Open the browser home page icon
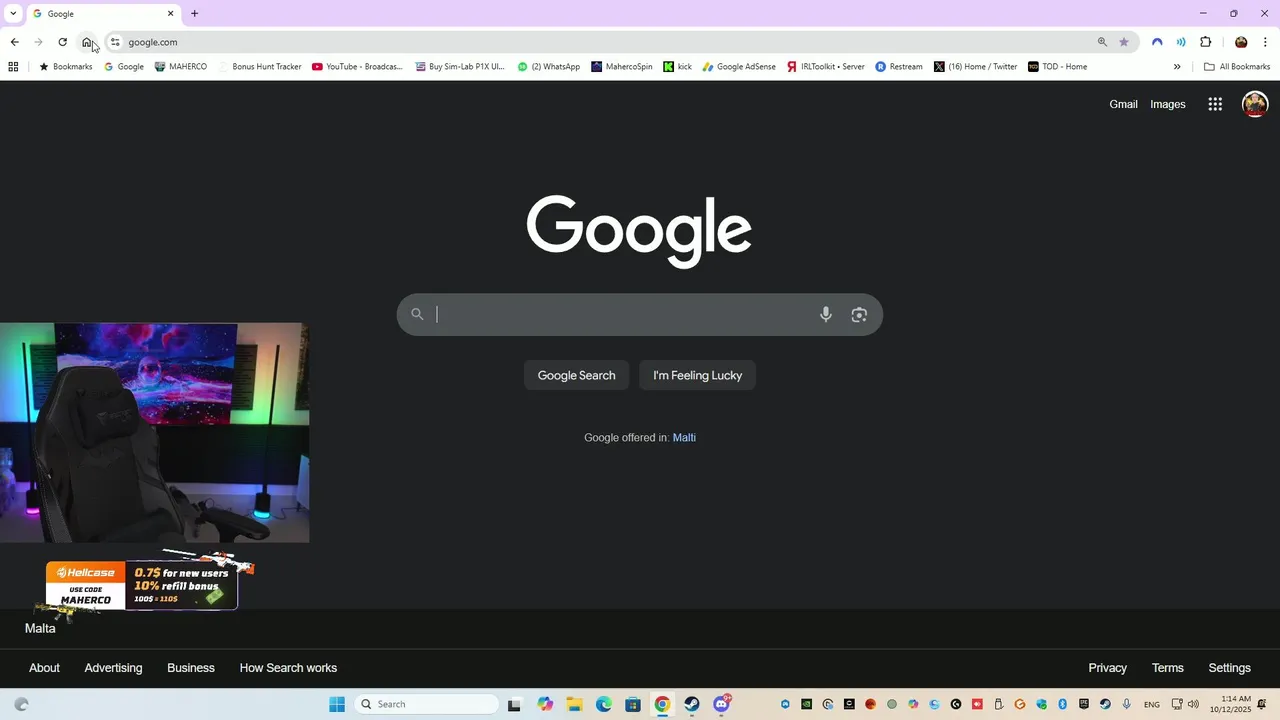This screenshot has width=1280, height=720. (x=87, y=42)
